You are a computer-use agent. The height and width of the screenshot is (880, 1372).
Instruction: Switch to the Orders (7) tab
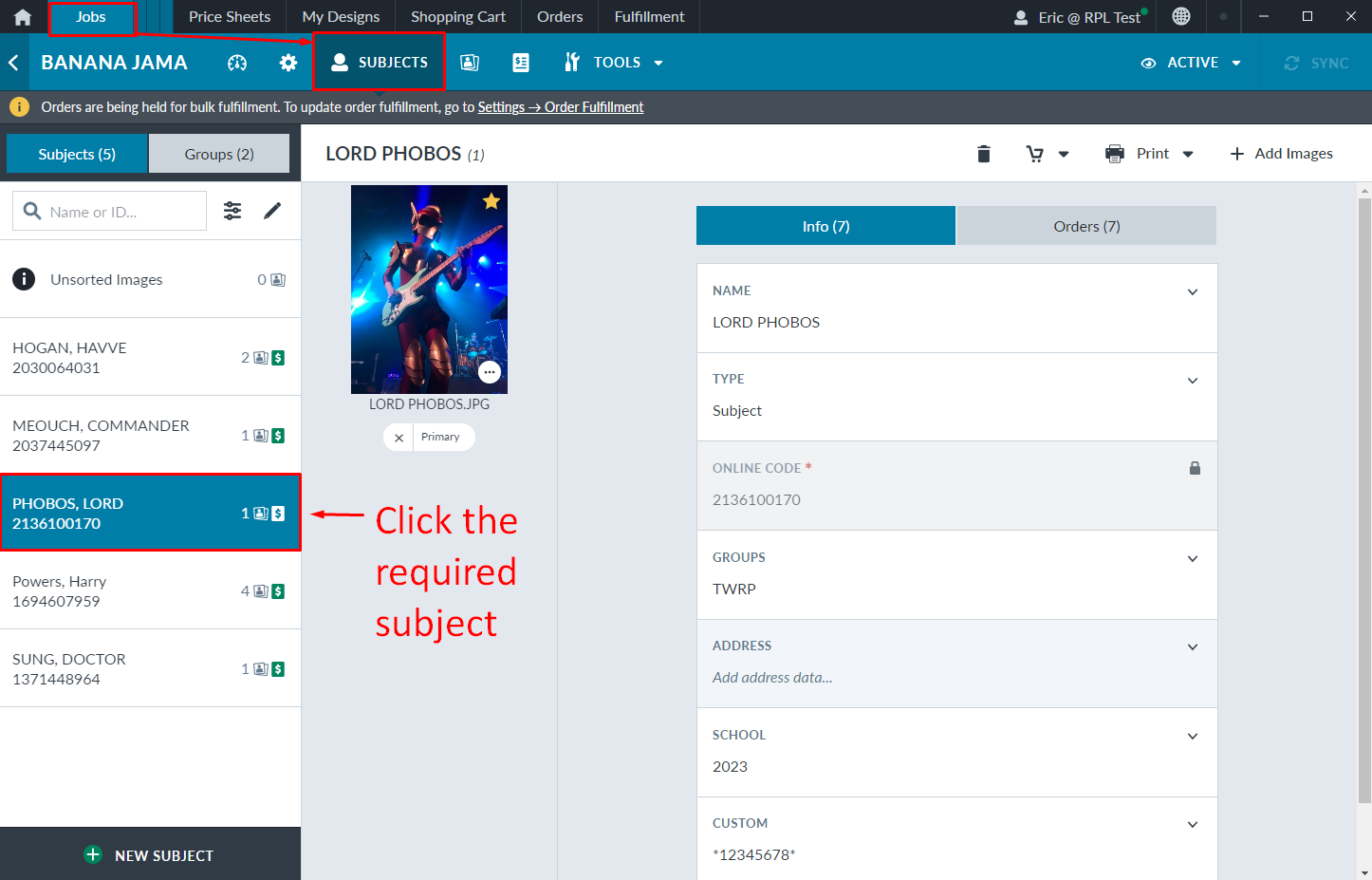1085,226
